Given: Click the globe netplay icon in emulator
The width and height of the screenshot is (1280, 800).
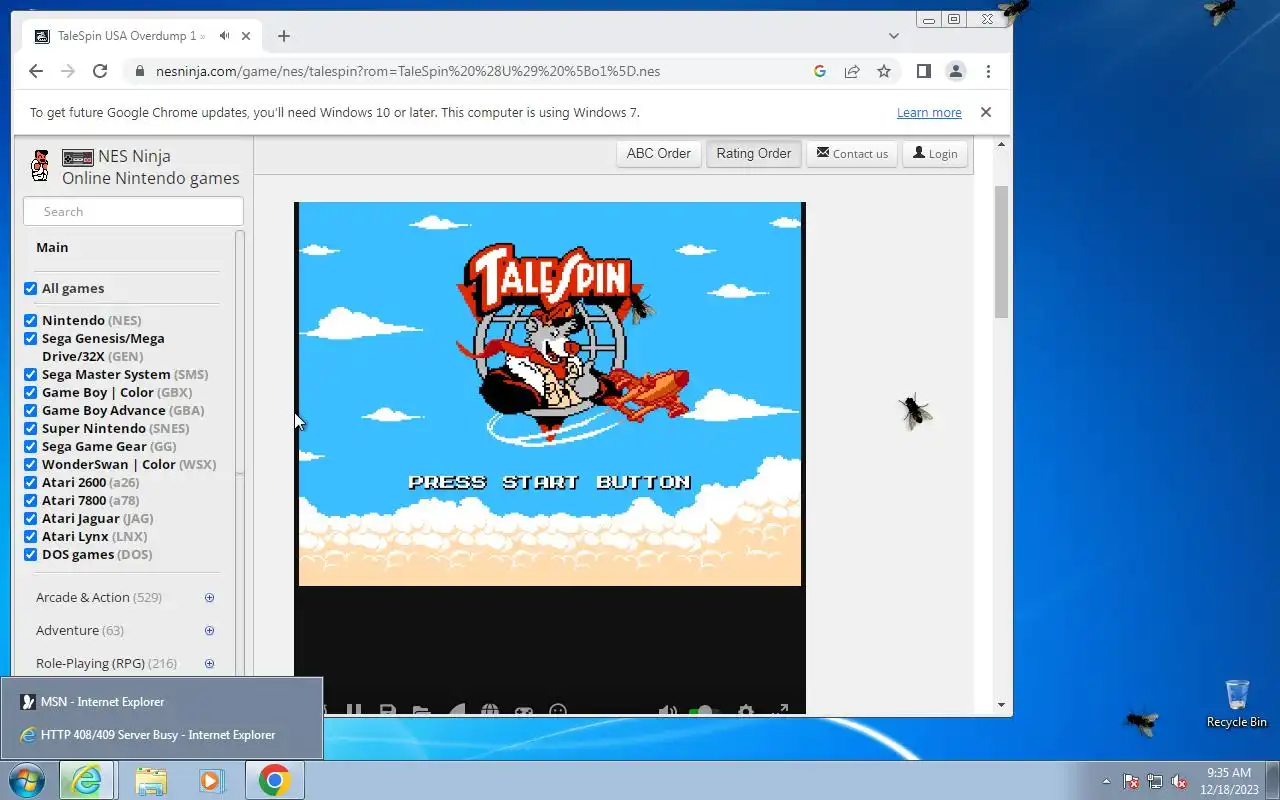Looking at the screenshot, I should click(489, 711).
